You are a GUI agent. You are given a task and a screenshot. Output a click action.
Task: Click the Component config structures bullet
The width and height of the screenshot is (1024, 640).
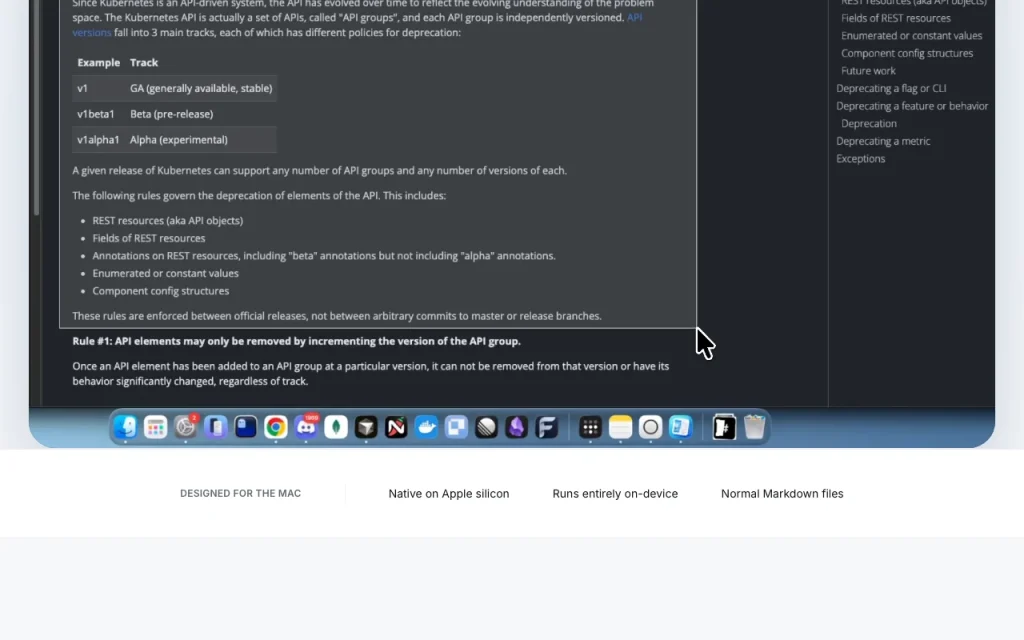(161, 291)
